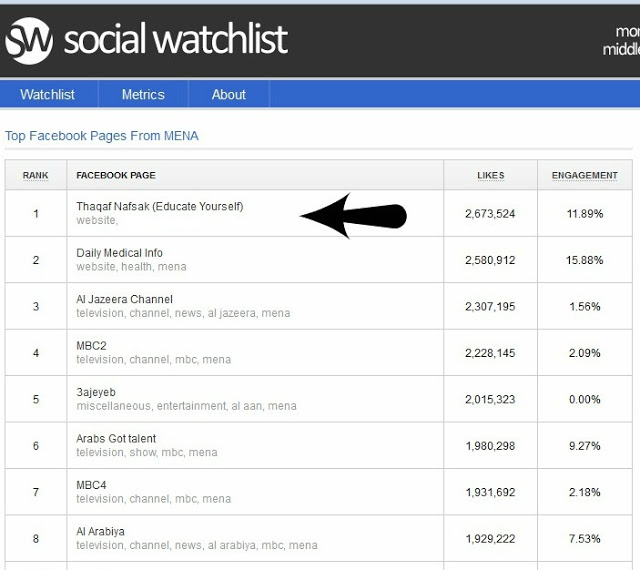The height and width of the screenshot is (570, 640).
Task: Click the FACEBOOK PAGE column header
Action: 116,175
